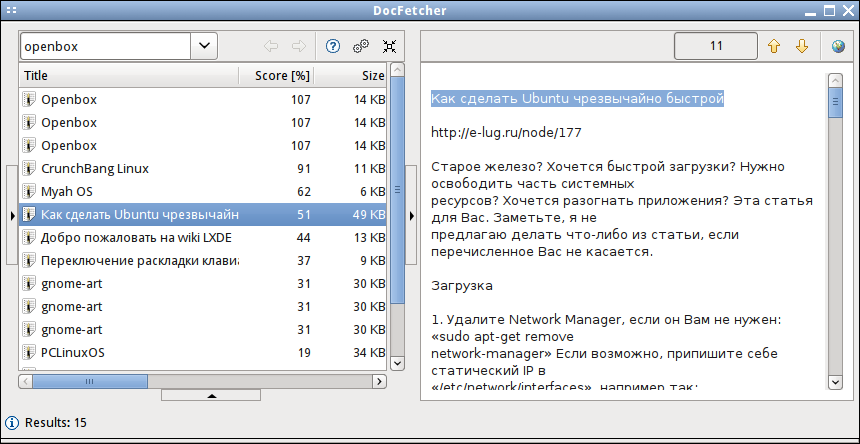Select the CrunchBang Linux result
The height and width of the screenshot is (444, 860).
pyautogui.click(x=203, y=168)
